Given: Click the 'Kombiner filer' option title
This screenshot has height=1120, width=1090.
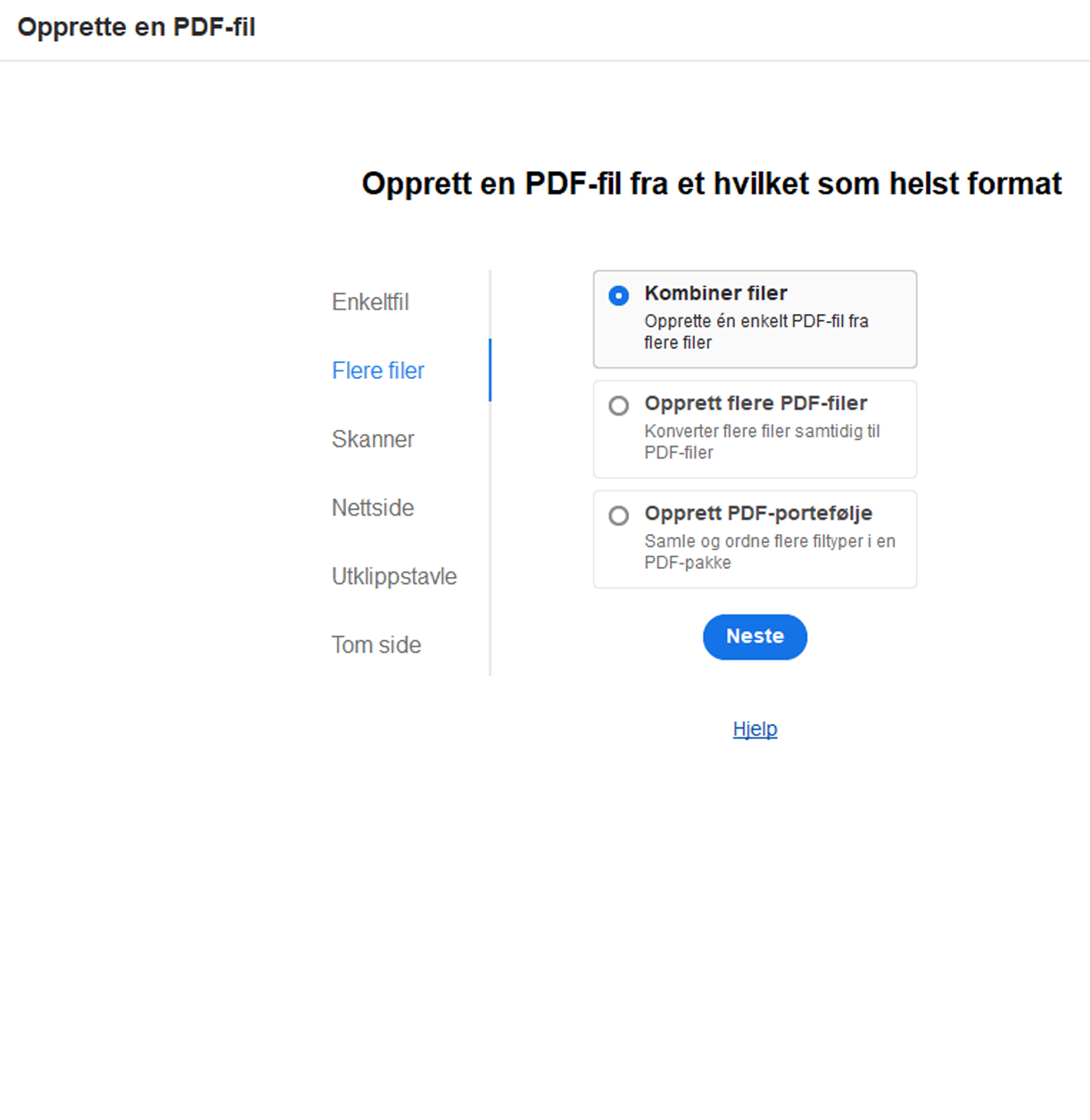Looking at the screenshot, I should point(715,293).
